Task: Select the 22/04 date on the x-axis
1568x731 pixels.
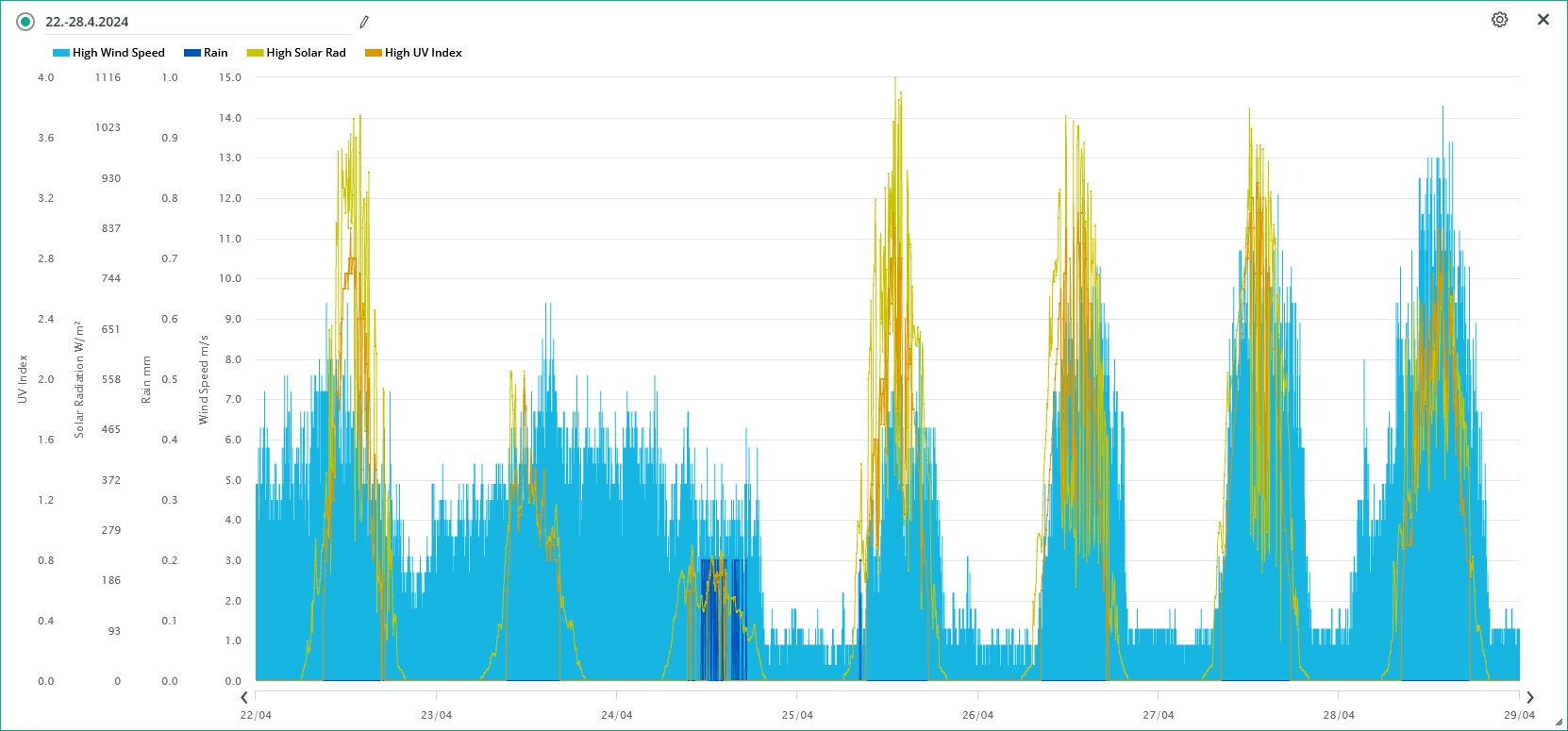Action: click(x=256, y=715)
